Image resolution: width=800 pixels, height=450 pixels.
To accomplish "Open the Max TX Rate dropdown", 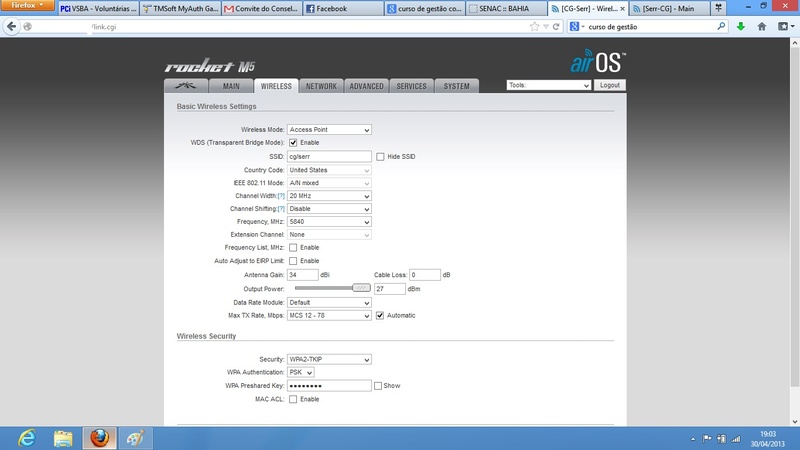I will pyautogui.click(x=329, y=315).
